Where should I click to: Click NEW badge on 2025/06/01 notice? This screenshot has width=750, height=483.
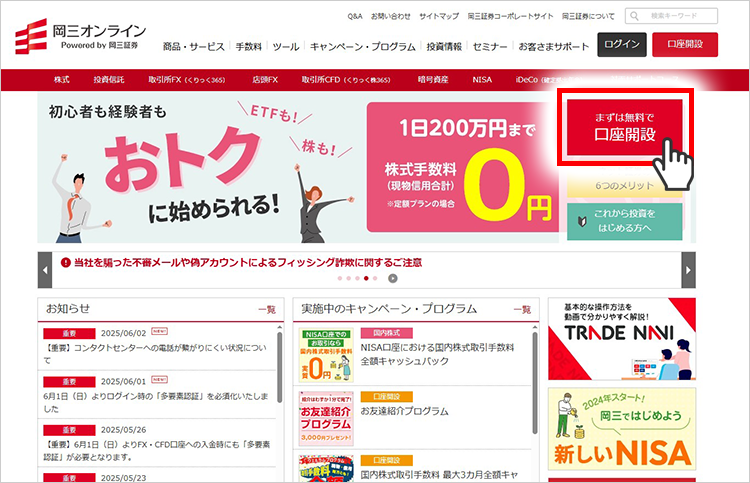coord(159,380)
